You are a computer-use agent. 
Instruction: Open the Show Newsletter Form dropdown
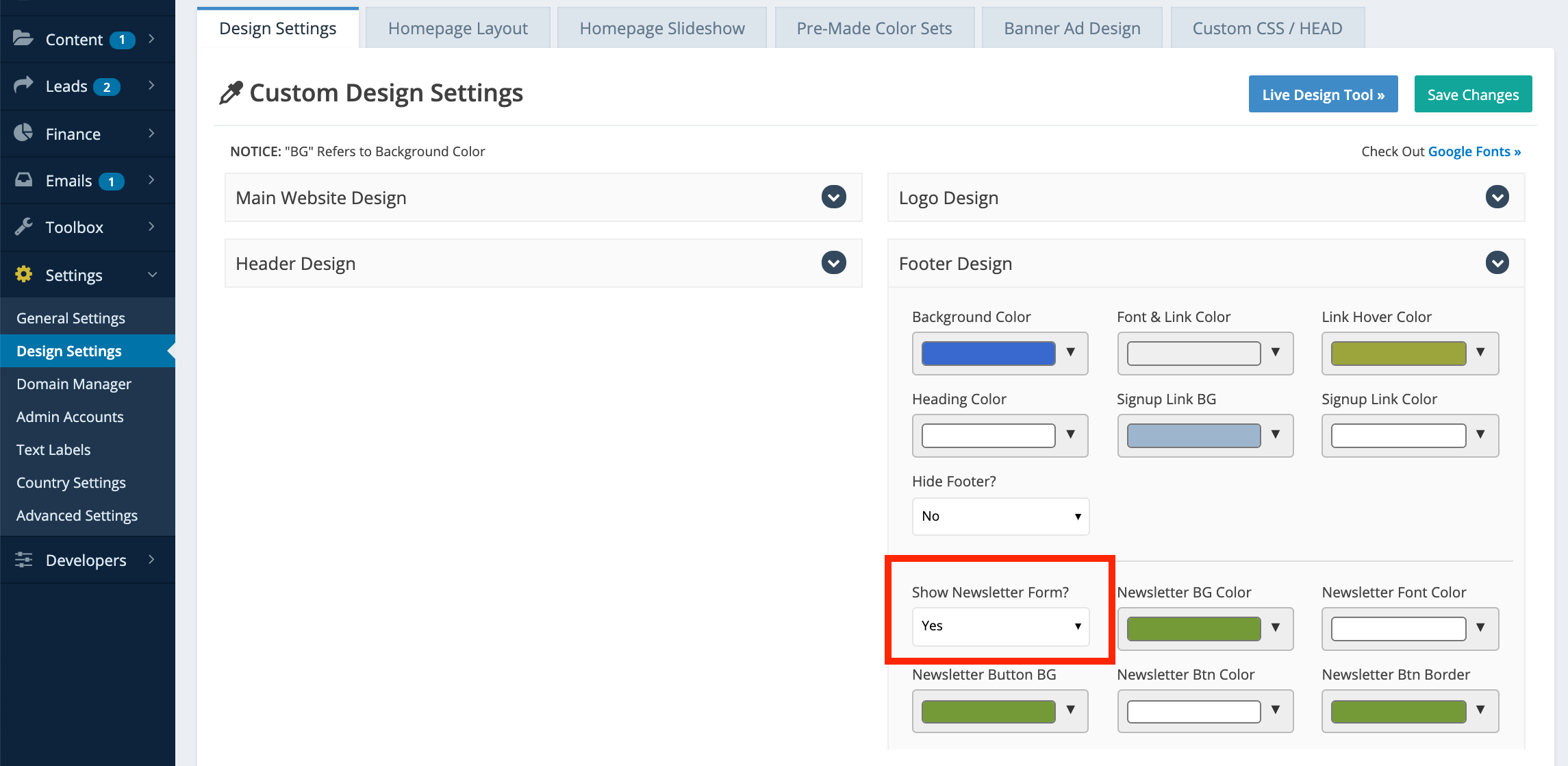point(1000,626)
